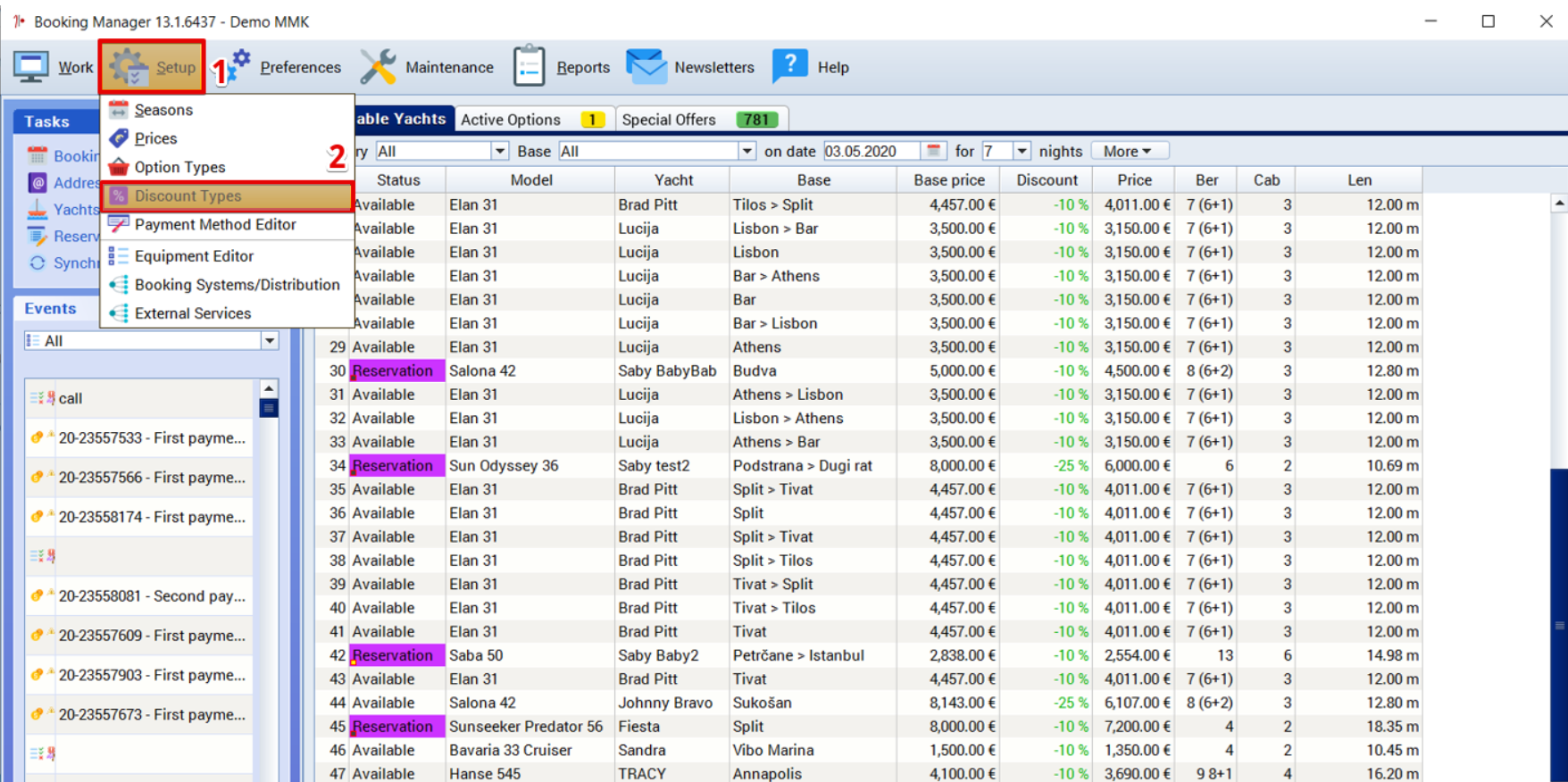Open event 20-23557673 - First payment
Viewport: 1568px width, 782px height.
[x=152, y=714]
